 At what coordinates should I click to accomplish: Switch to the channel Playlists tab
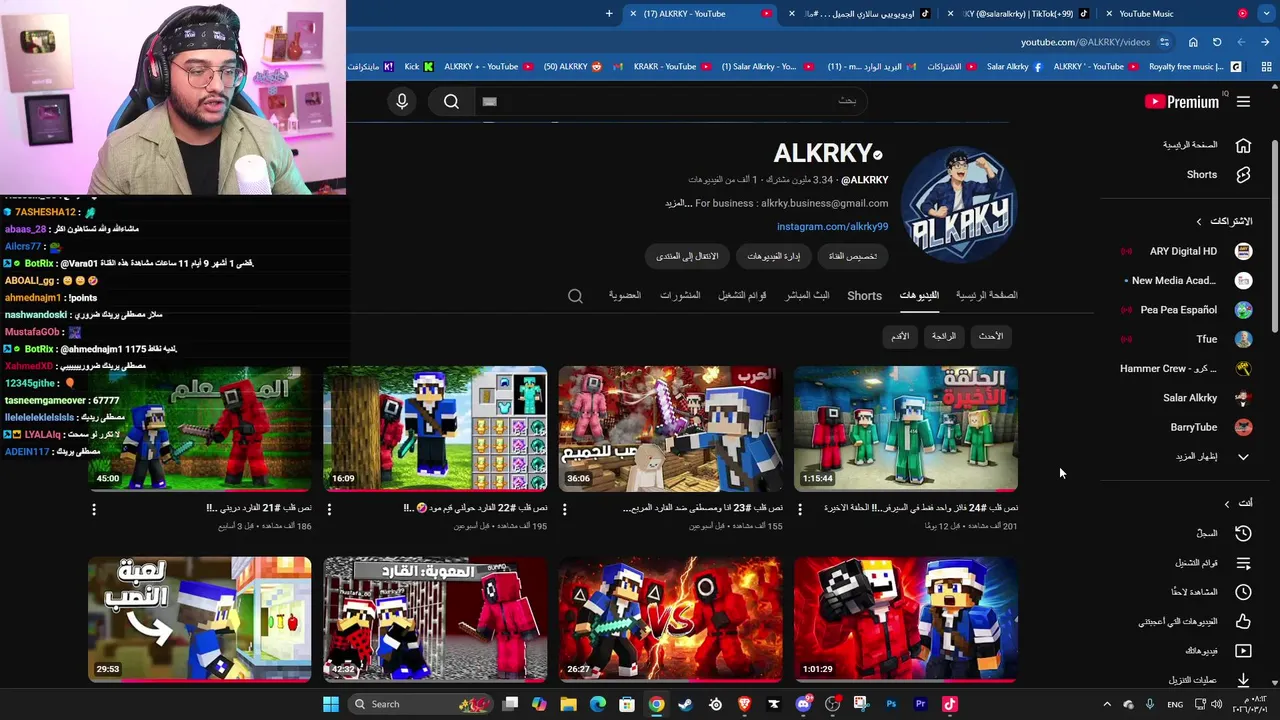tap(742, 295)
